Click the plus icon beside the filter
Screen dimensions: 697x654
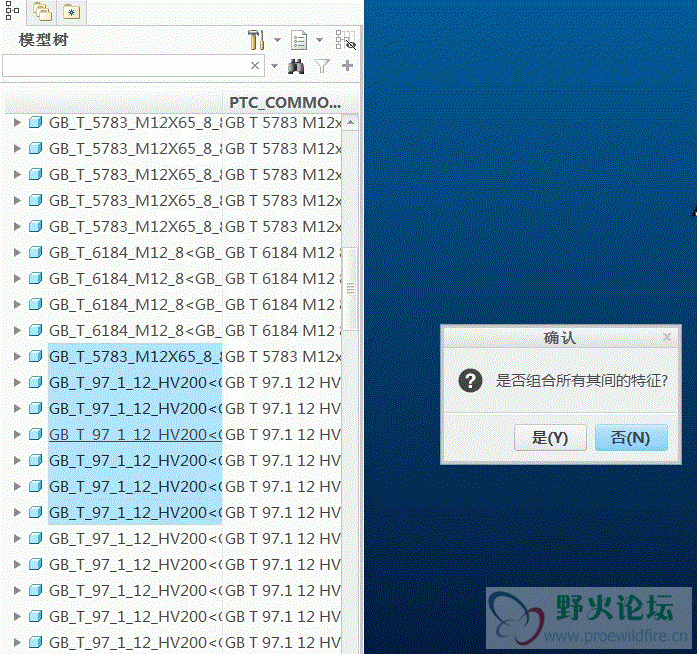pyautogui.click(x=347, y=66)
